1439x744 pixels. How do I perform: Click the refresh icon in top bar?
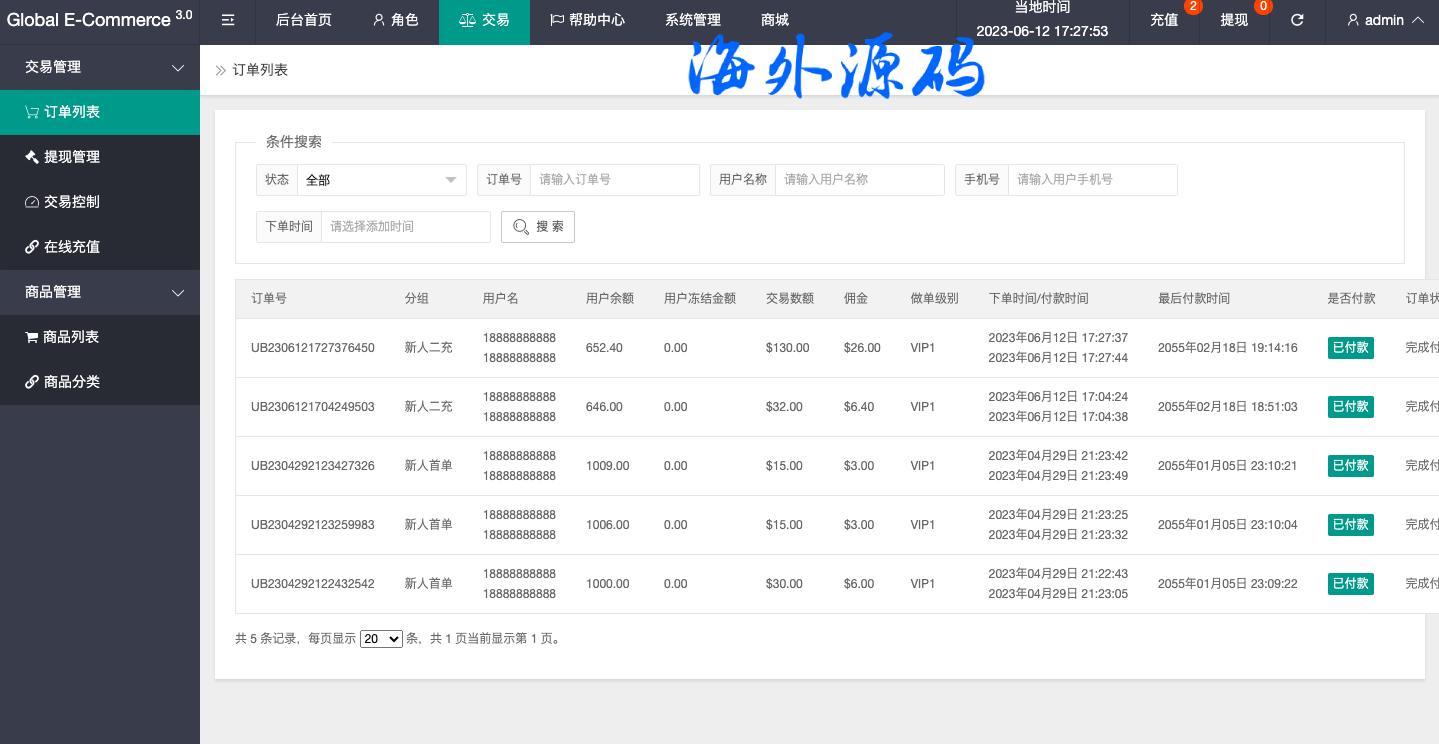point(1297,20)
